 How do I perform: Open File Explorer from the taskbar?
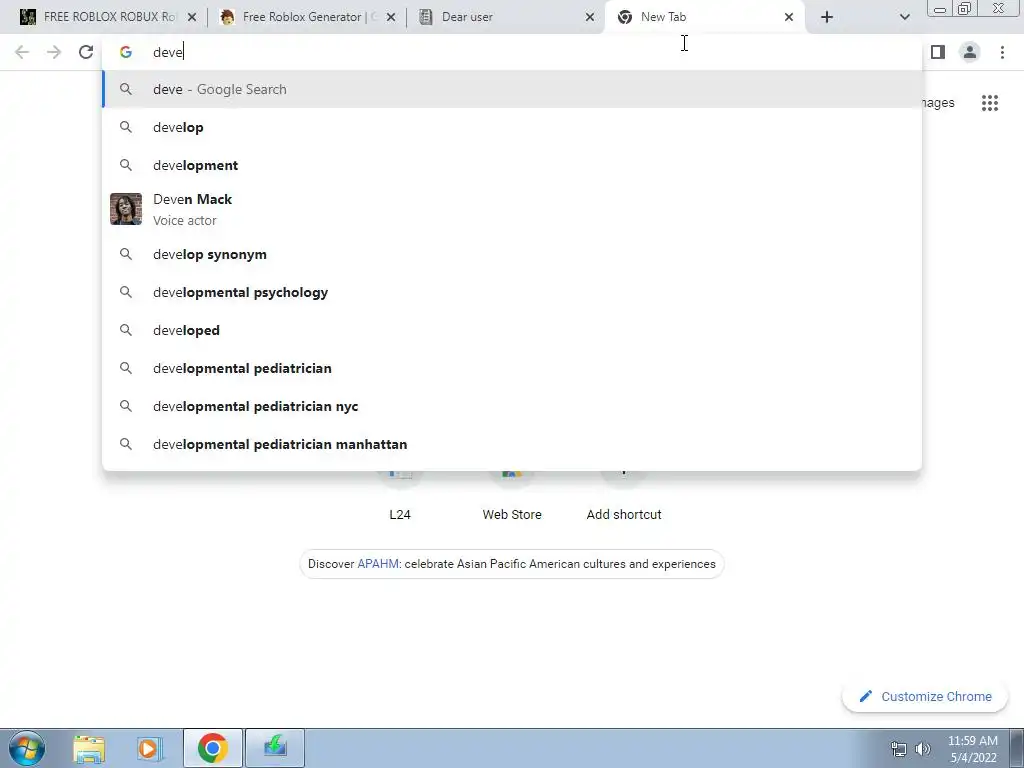(89, 748)
